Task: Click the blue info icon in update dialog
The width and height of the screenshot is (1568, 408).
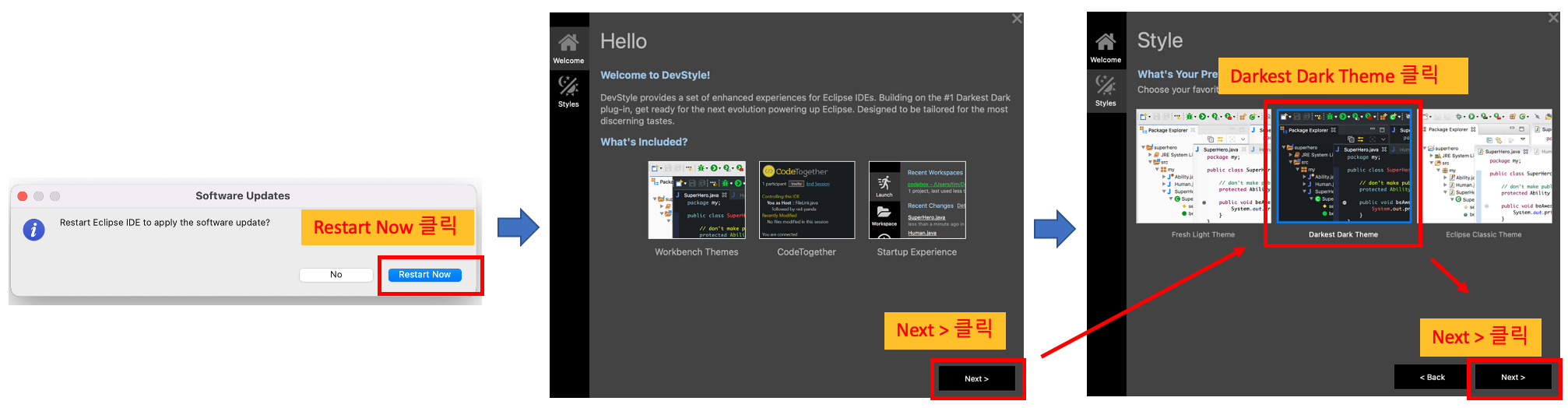Action: 33,230
